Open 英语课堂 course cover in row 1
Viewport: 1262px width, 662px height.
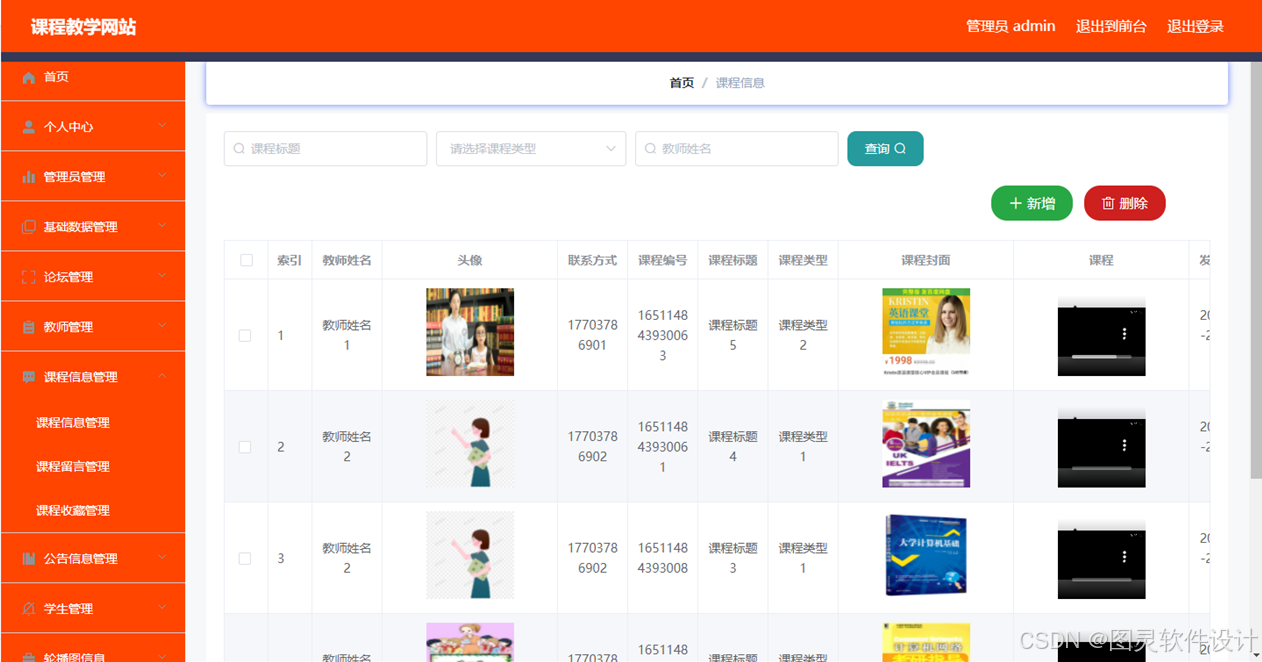click(x=926, y=332)
